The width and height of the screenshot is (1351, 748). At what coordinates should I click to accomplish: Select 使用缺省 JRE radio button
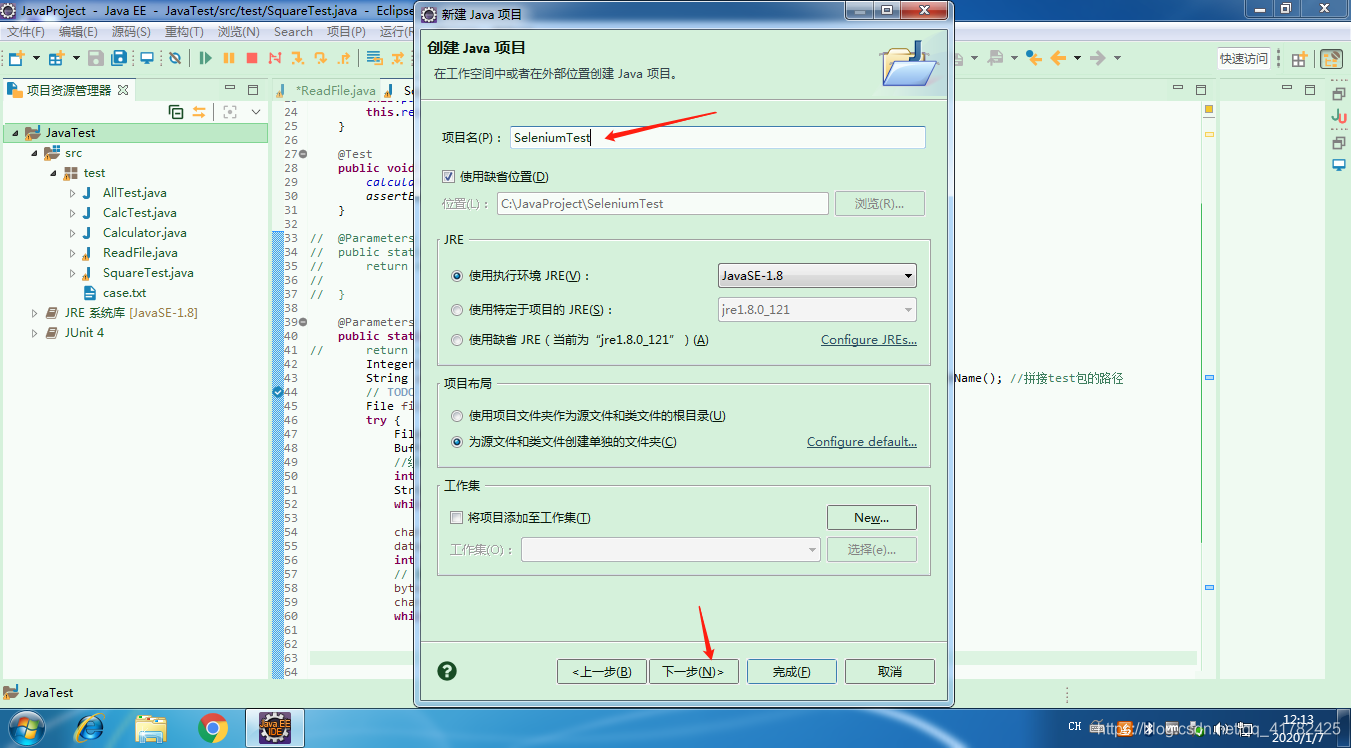pyautogui.click(x=457, y=340)
